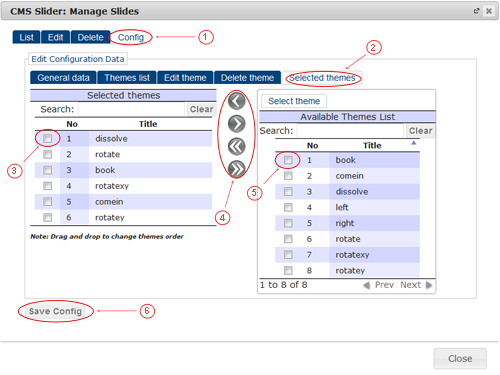Click the Select theme tab
500x375 pixels.
[294, 101]
